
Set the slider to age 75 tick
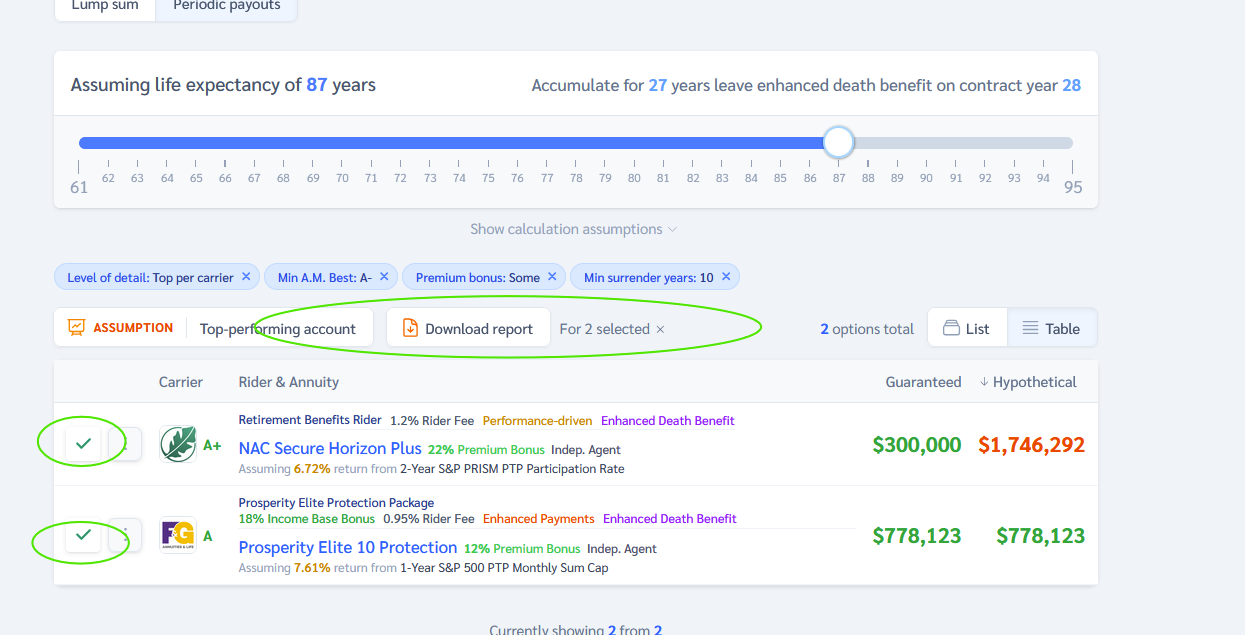(488, 172)
